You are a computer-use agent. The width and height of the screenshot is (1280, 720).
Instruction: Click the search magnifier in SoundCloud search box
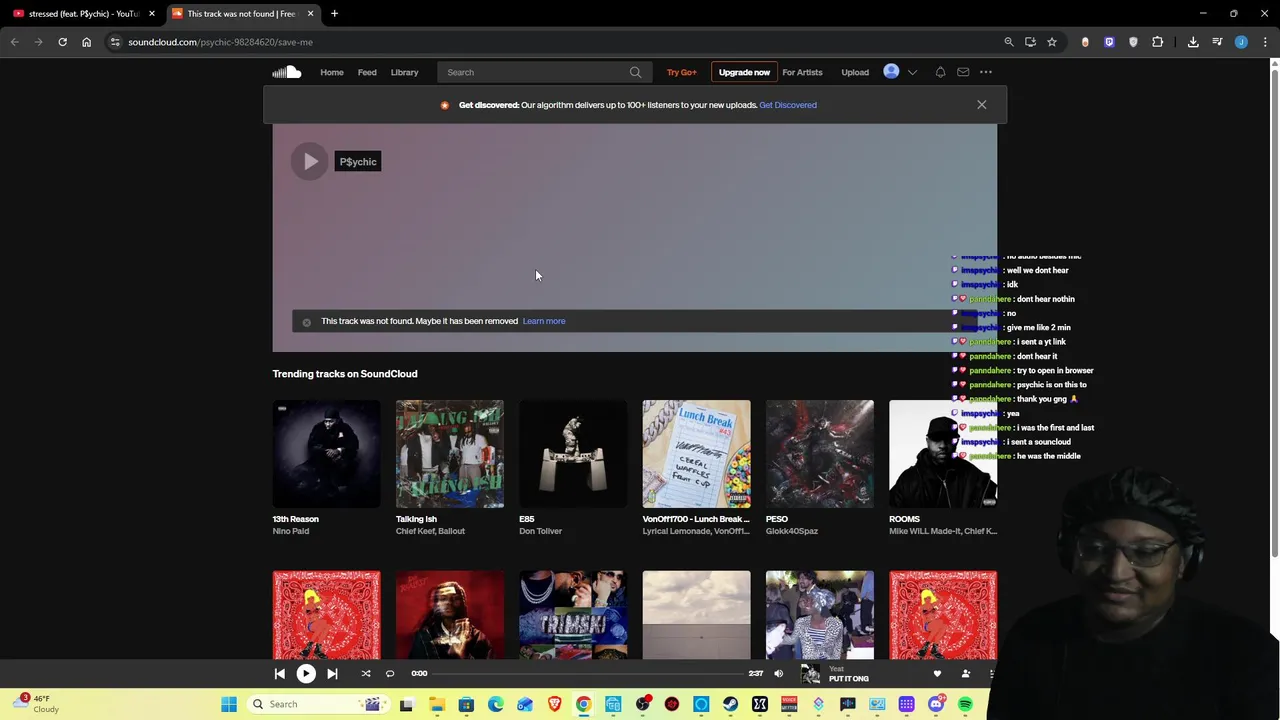635,72
